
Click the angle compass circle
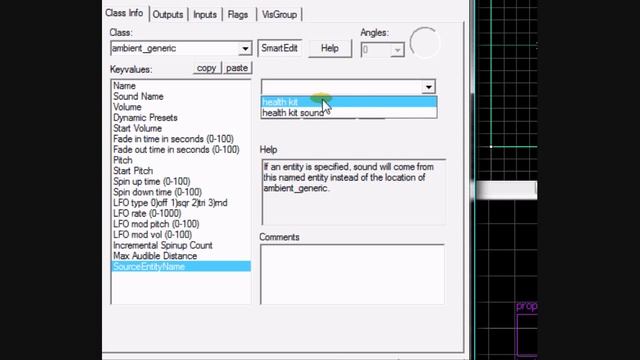point(424,42)
